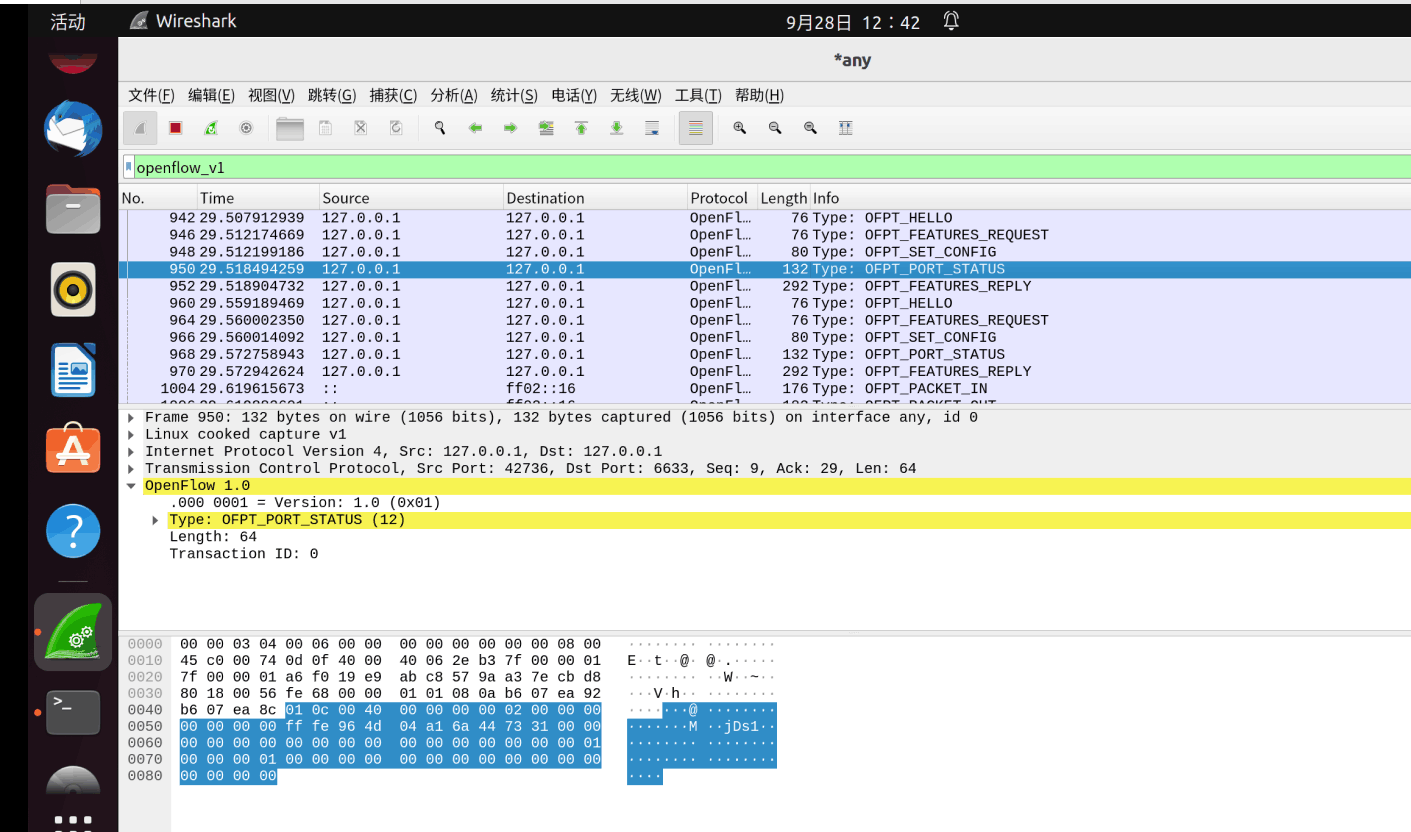This screenshot has width=1411, height=832.
Task: Open capture options gear icon
Action: click(x=246, y=128)
